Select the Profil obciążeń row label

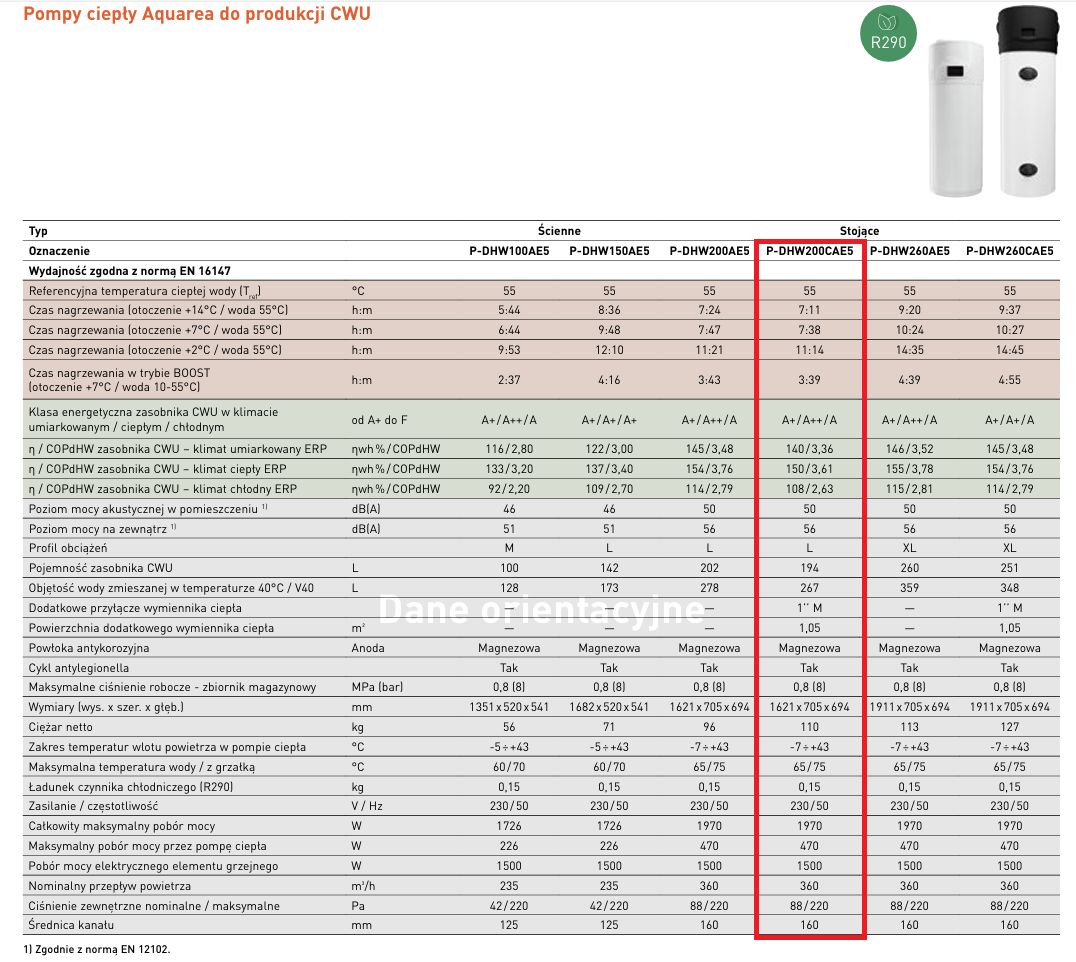pyautogui.click(x=68, y=548)
